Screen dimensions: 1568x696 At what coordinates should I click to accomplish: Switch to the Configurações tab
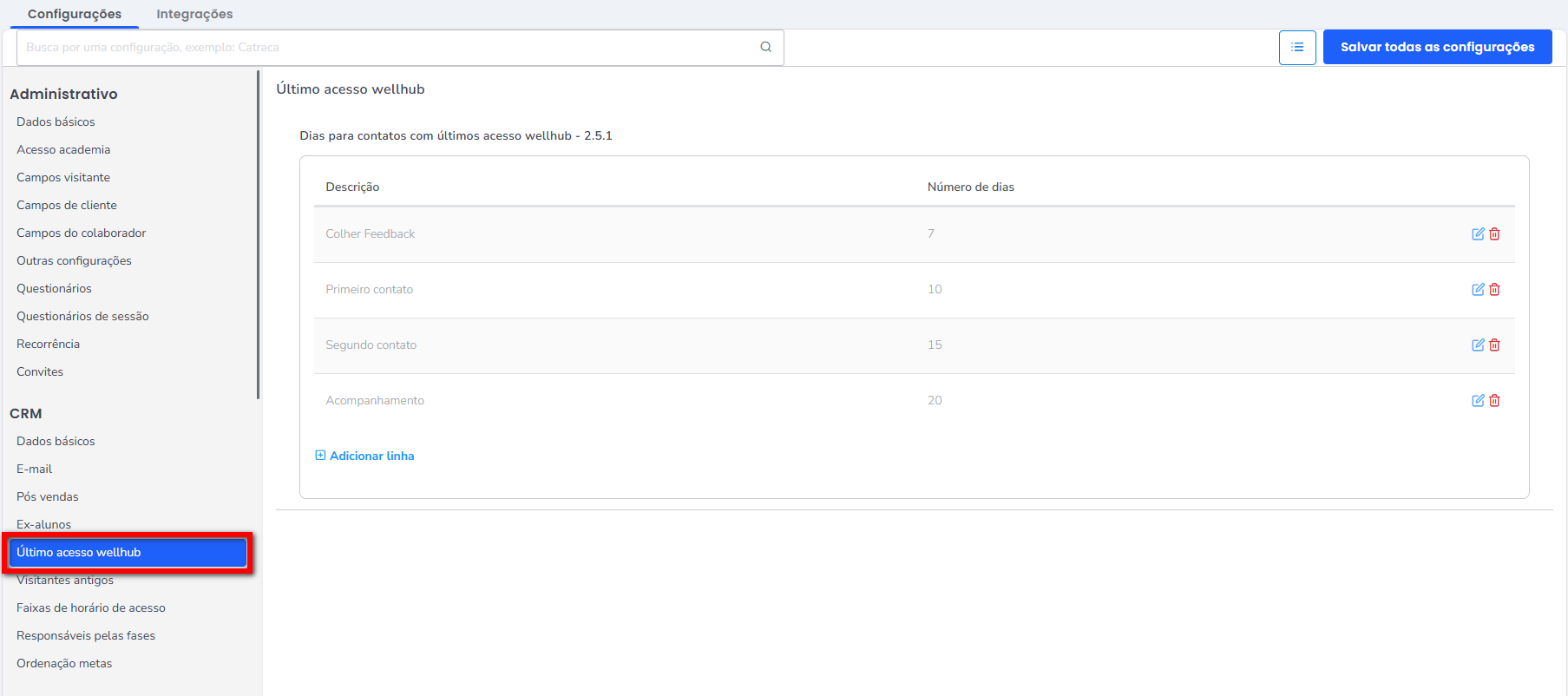75,14
